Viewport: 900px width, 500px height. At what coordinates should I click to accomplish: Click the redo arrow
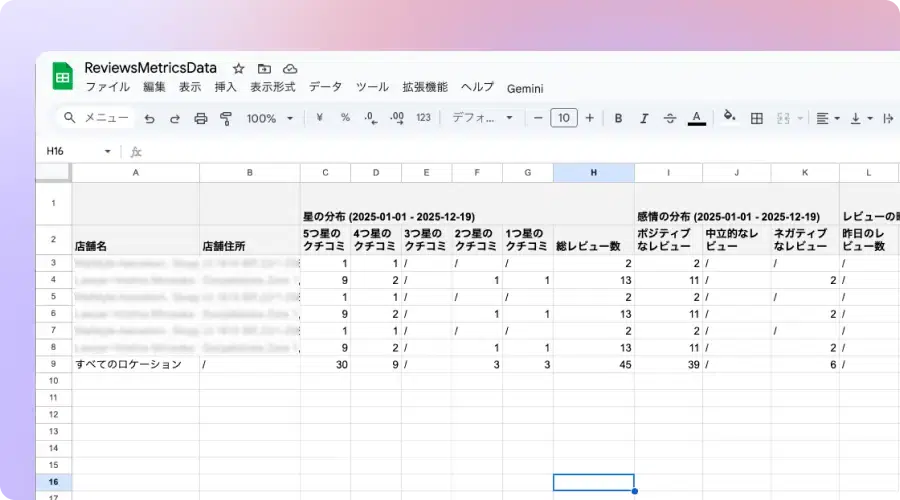[x=175, y=118]
